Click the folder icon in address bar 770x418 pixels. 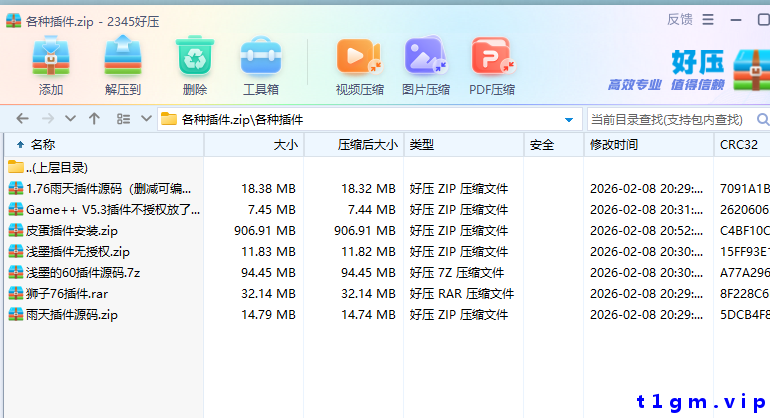pos(169,119)
